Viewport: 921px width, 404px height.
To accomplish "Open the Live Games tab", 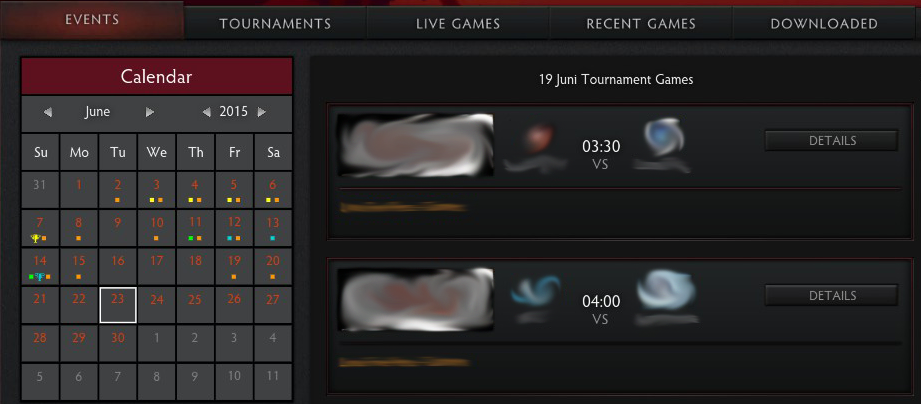I will (x=458, y=24).
